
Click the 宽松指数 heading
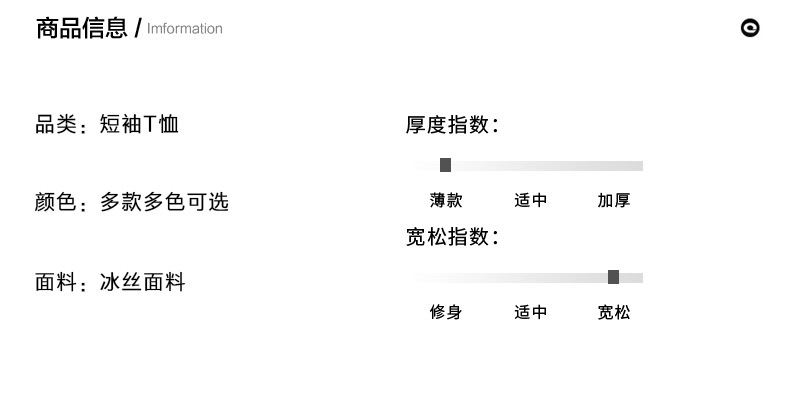pyautogui.click(x=452, y=237)
